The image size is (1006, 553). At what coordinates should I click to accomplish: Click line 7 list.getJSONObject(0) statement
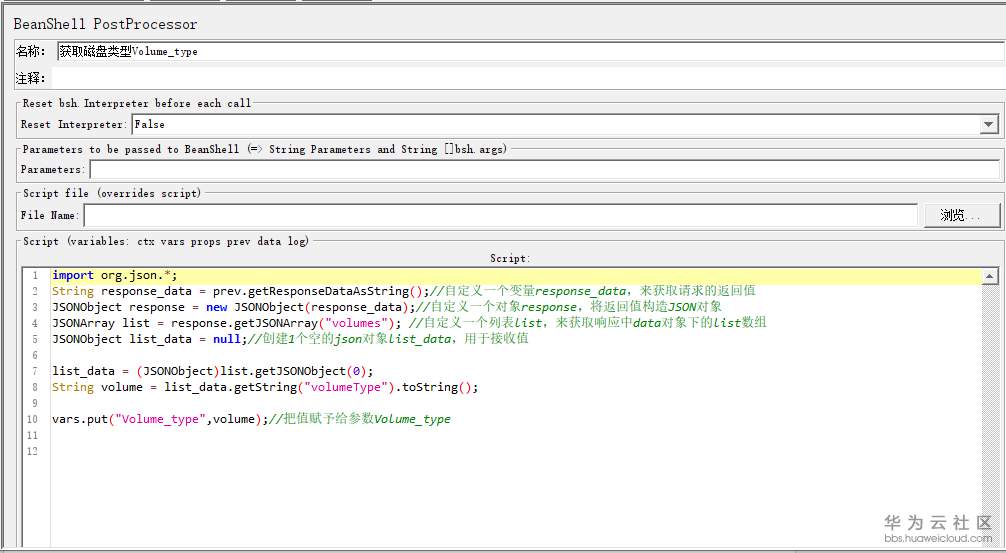coord(212,371)
